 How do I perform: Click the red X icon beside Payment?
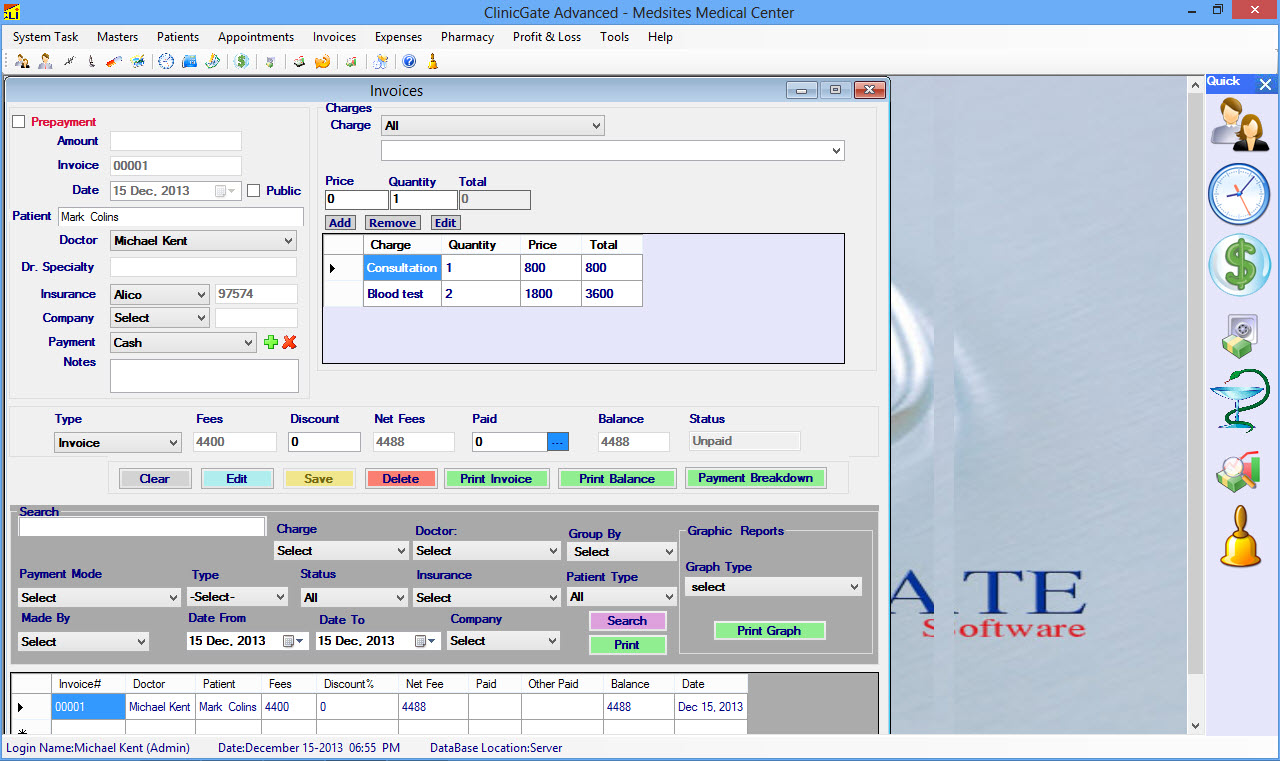[289, 343]
